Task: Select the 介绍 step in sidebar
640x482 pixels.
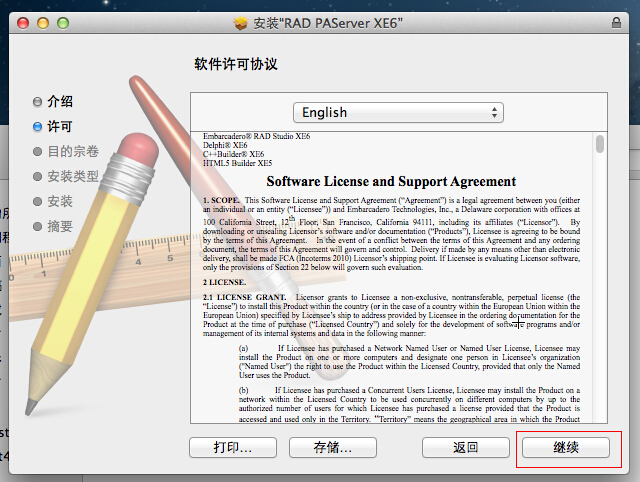Action: click(53, 101)
